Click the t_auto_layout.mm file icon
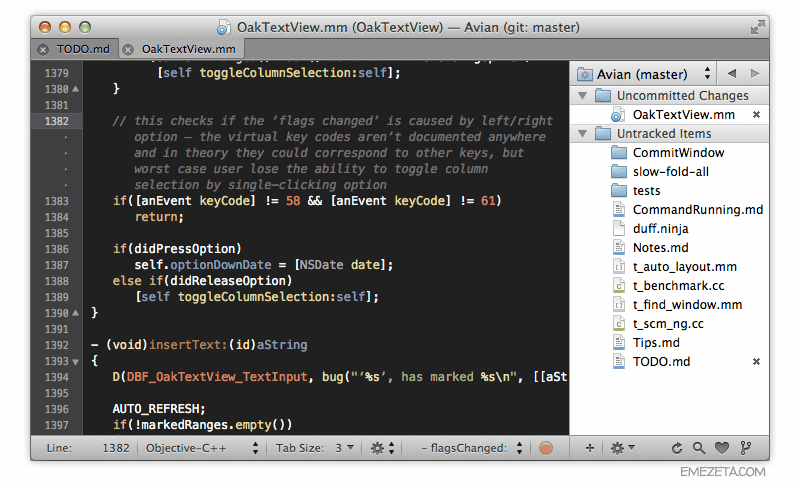The image size is (800, 487). pos(619,267)
